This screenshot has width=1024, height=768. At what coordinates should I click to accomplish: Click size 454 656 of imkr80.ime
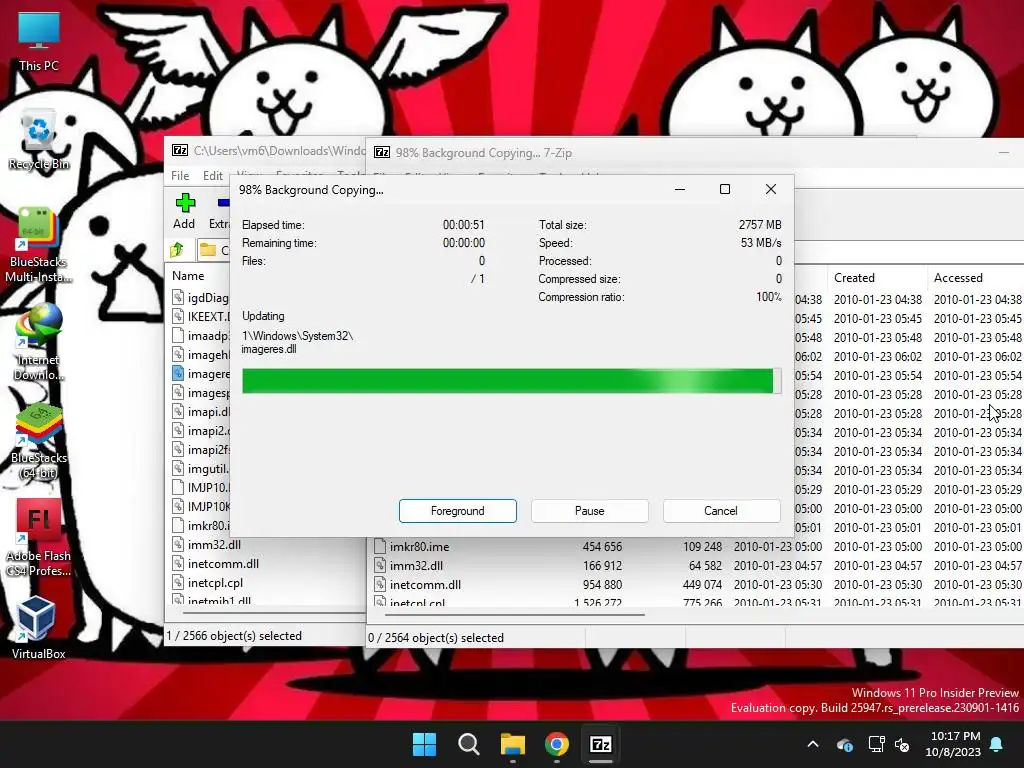(x=602, y=547)
